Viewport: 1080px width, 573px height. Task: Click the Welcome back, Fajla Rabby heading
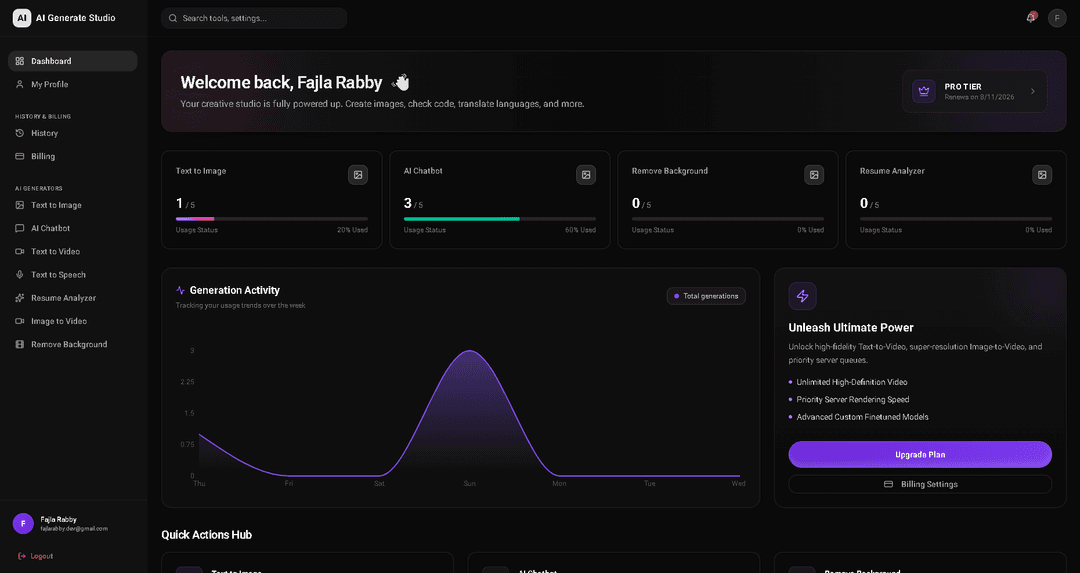click(x=281, y=83)
